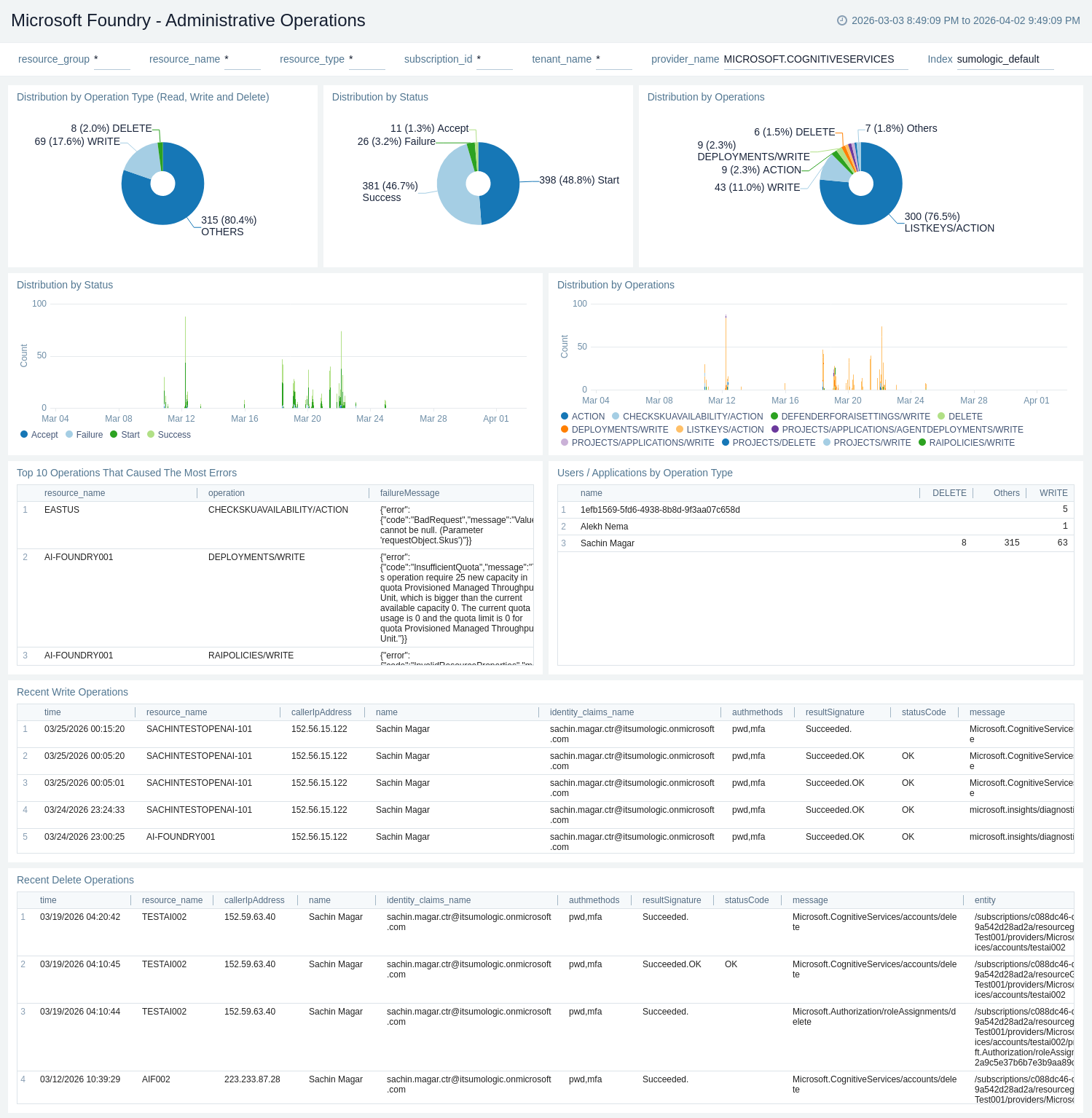
Task: Sort by failureMessage column header
Action: pos(409,493)
